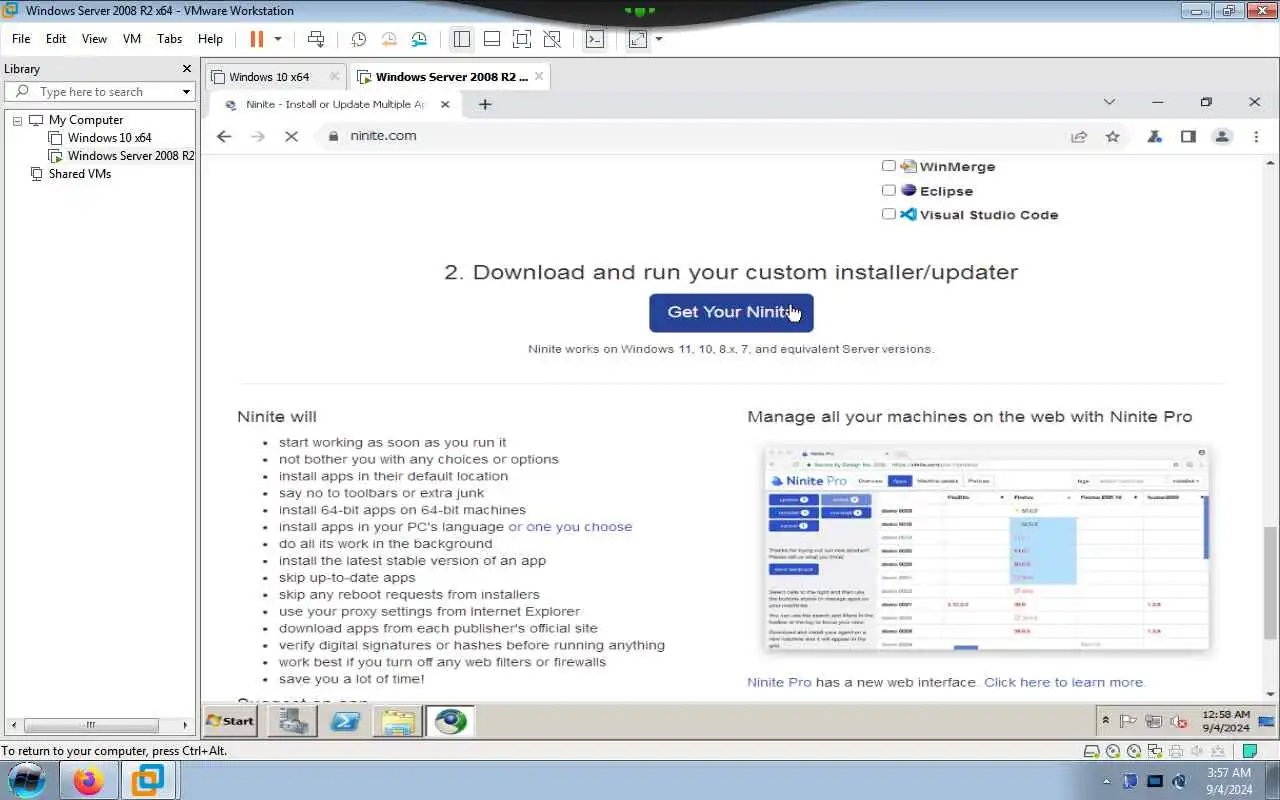Check the WinMerge checkbox
The height and width of the screenshot is (800, 1280).
(x=889, y=166)
